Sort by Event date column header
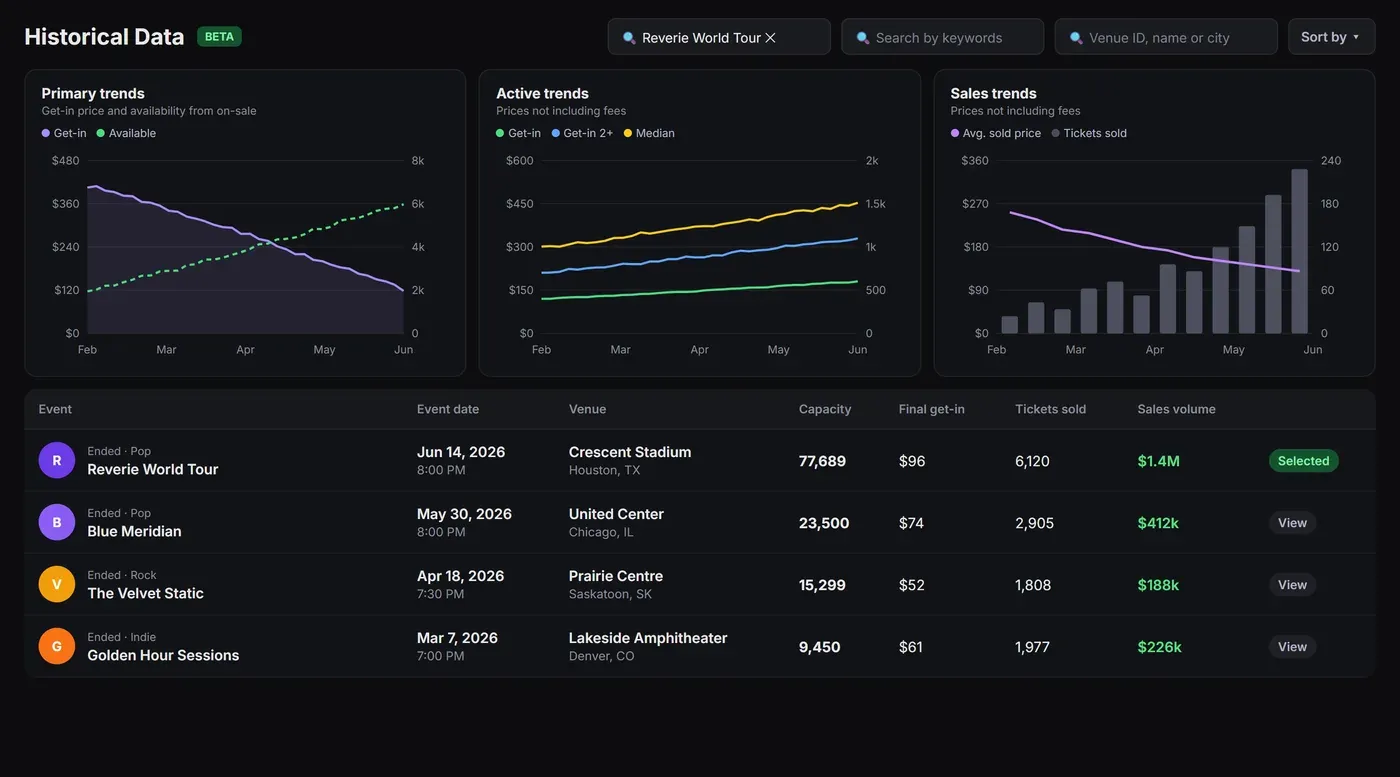 [448, 409]
